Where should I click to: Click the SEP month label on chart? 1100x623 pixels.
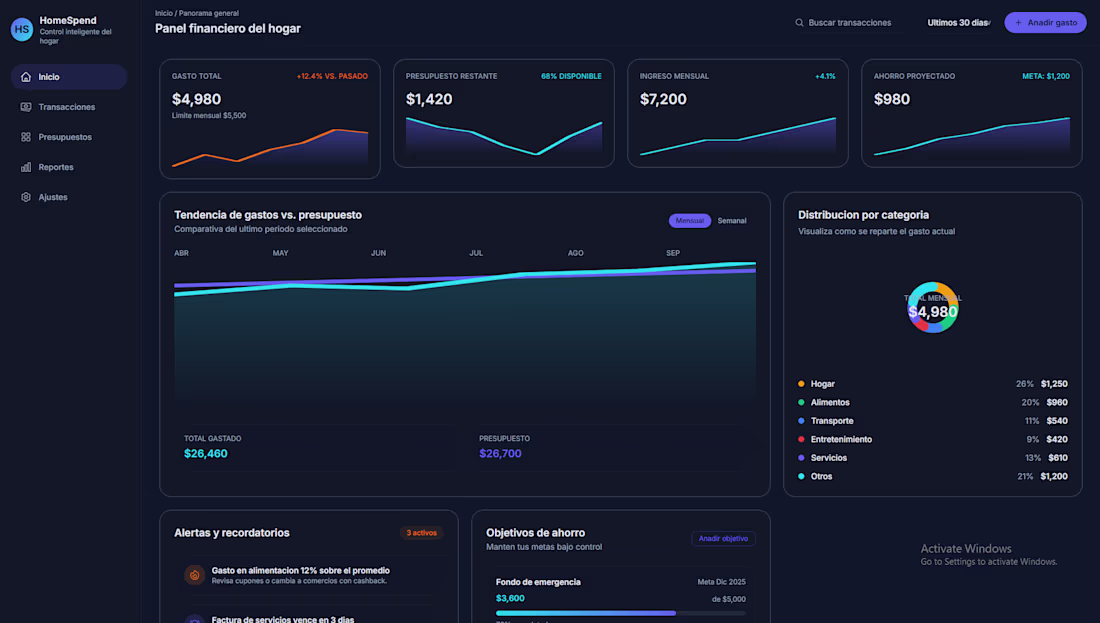pyautogui.click(x=673, y=253)
